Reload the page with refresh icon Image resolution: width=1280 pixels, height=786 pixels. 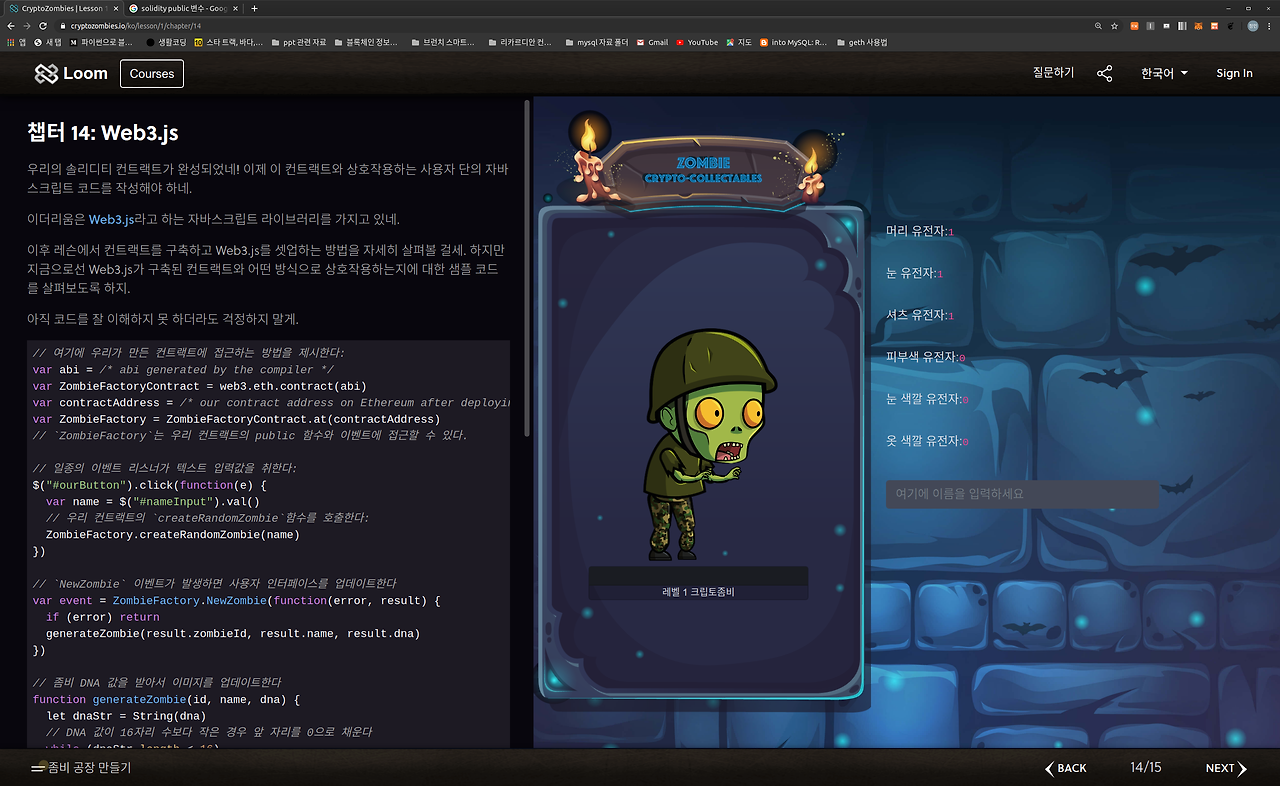pyautogui.click(x=43, y=25)
